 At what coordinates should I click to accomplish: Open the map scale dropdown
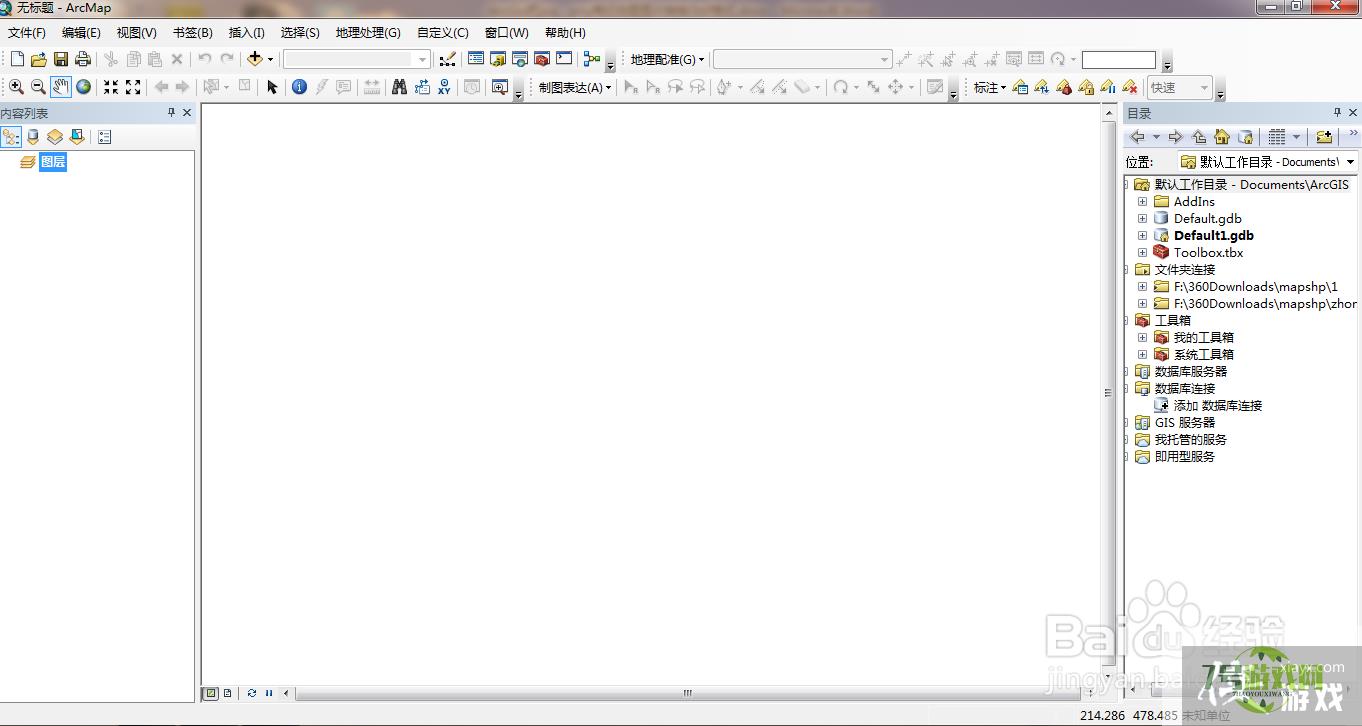pyautogui.click(x=423, y=59)
